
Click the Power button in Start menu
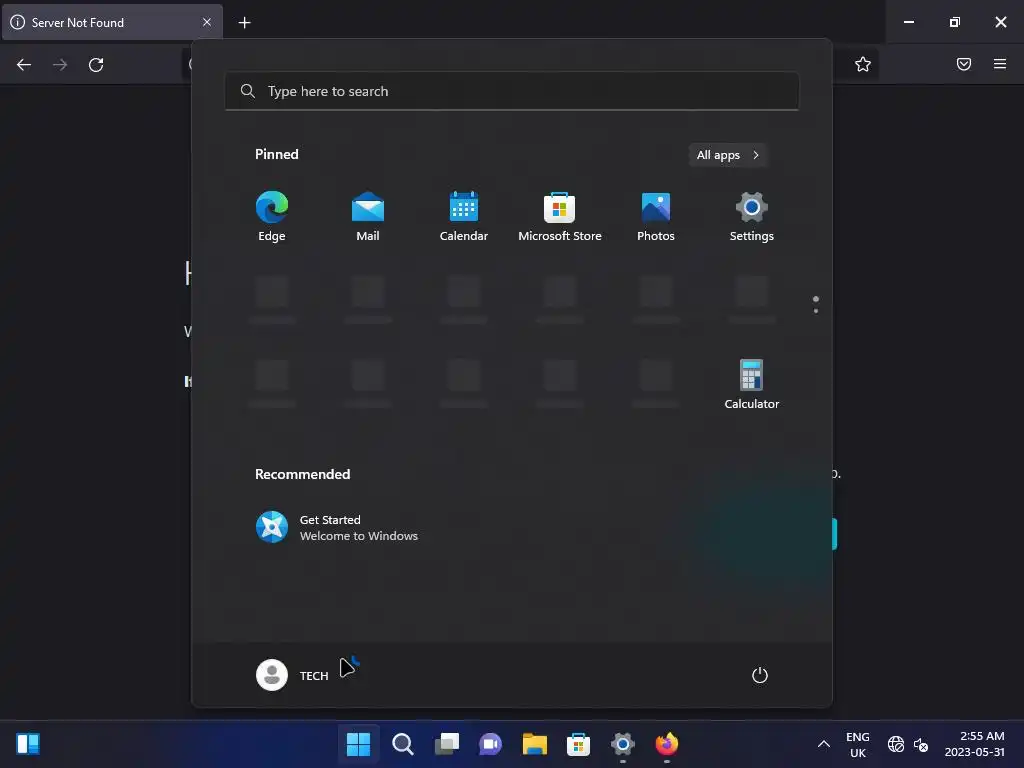[760, 675]
